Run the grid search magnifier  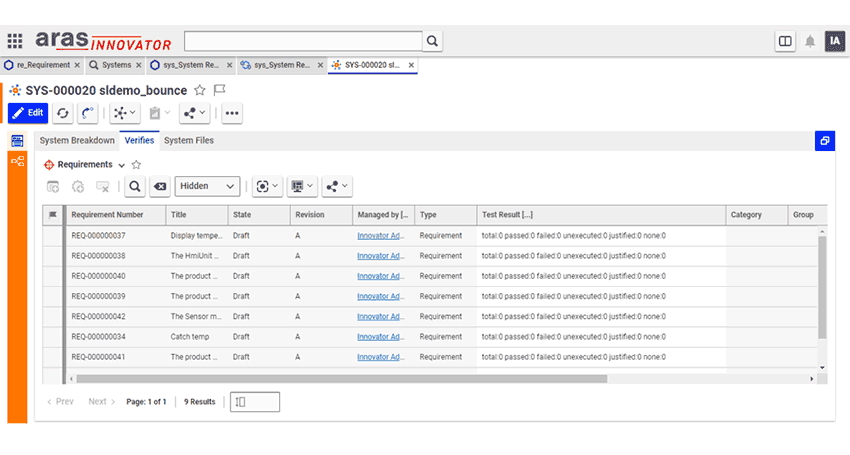(135, 187)
